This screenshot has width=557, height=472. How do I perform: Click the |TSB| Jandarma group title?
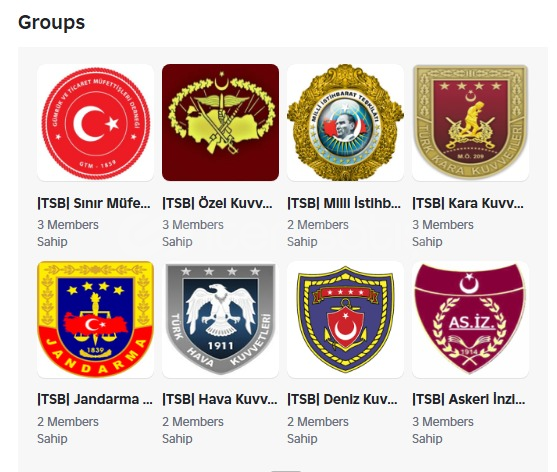pyautogui.click(x=95, y=399)
